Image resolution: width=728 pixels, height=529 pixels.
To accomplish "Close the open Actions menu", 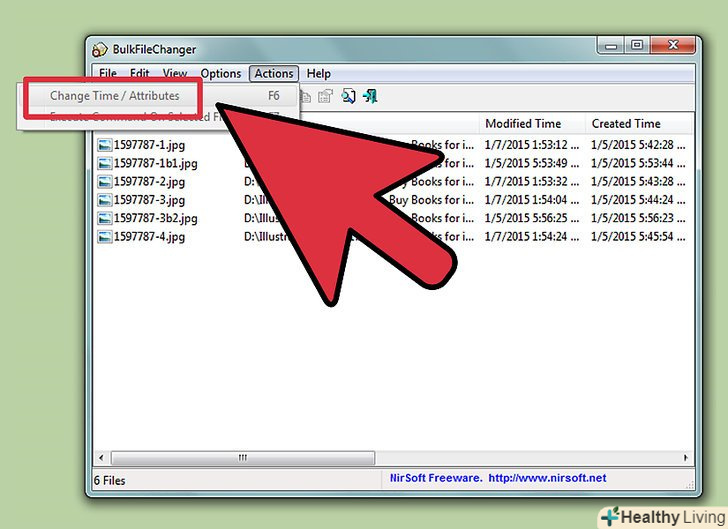I will [x=273, y=73].
